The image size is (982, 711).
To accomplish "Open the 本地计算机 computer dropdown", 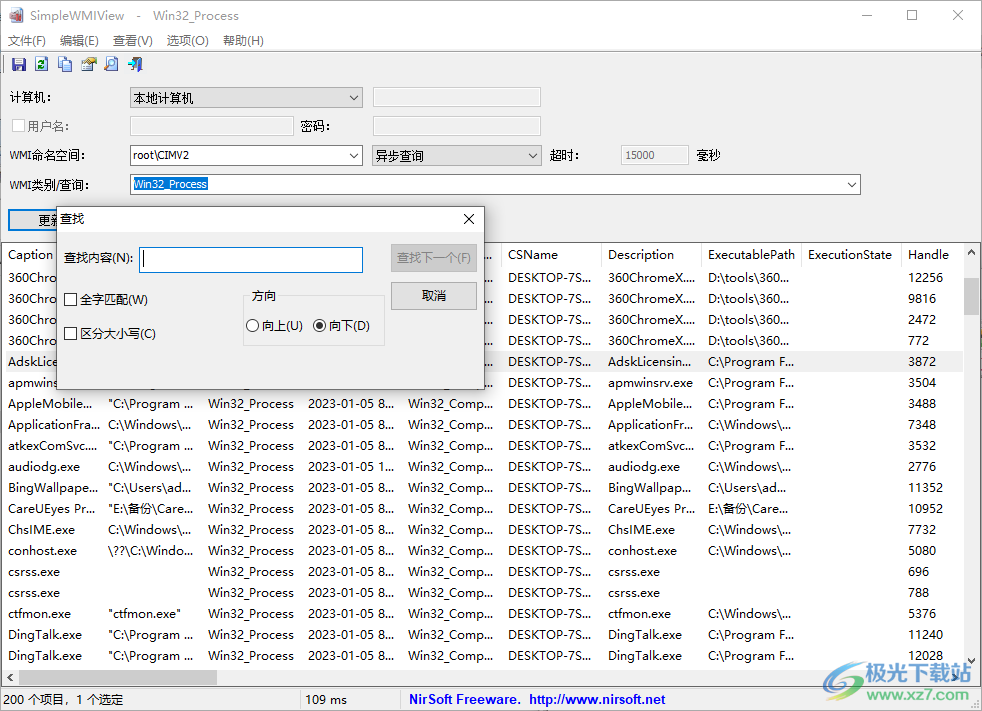I will click(x=354, y=97).
